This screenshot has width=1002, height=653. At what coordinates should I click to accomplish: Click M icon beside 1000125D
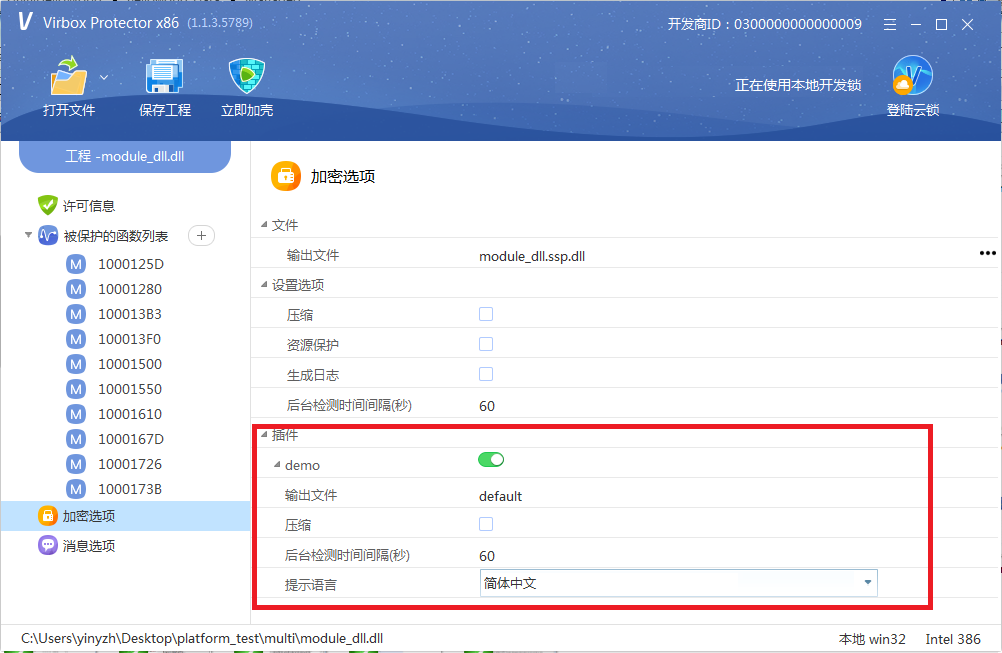point(76,264)
